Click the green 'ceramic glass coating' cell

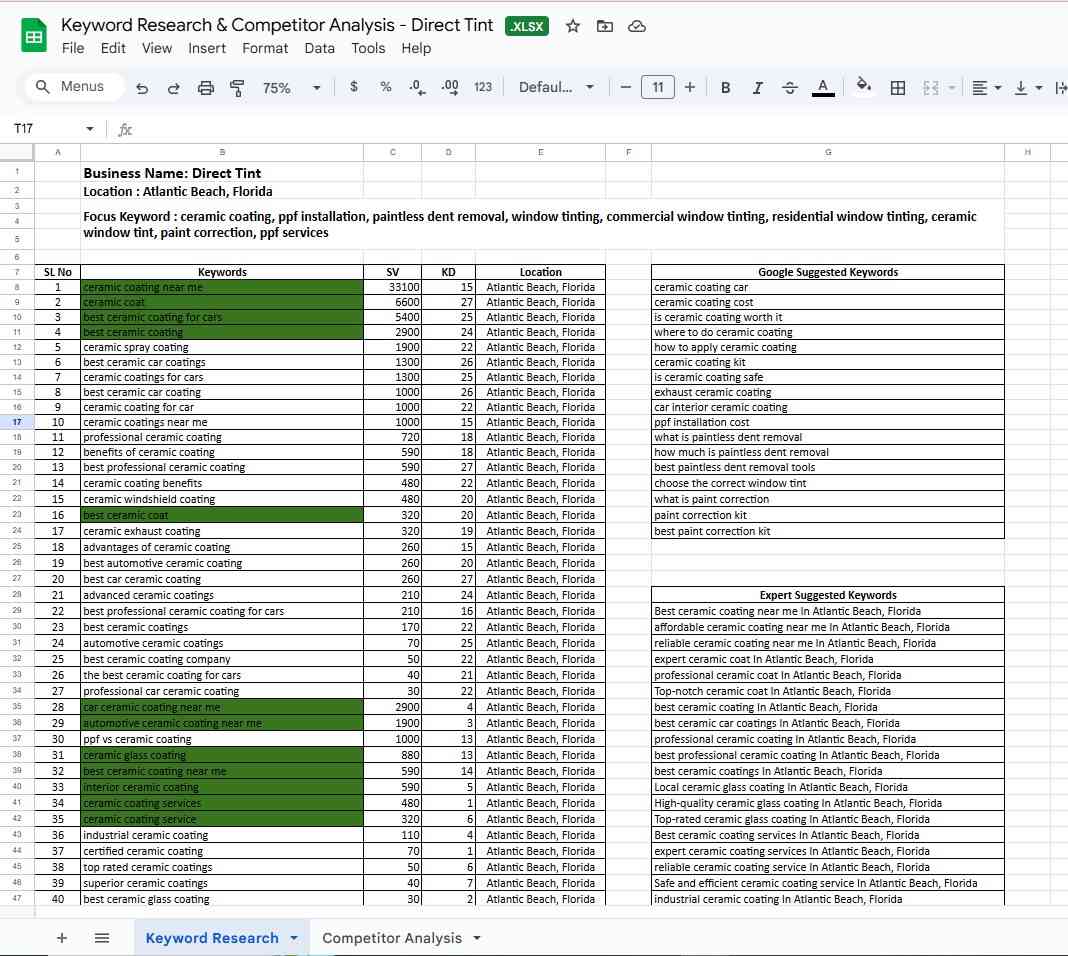click(222, 755)
